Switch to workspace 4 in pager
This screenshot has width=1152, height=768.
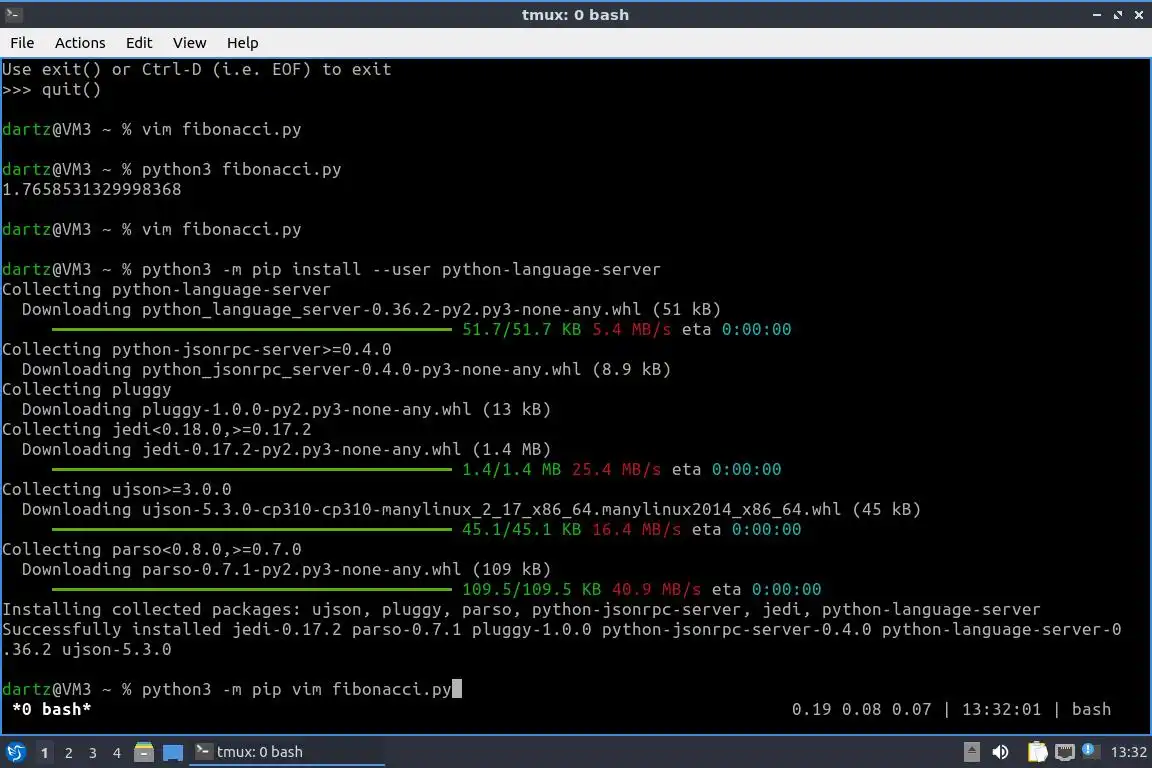coord(117,753)
